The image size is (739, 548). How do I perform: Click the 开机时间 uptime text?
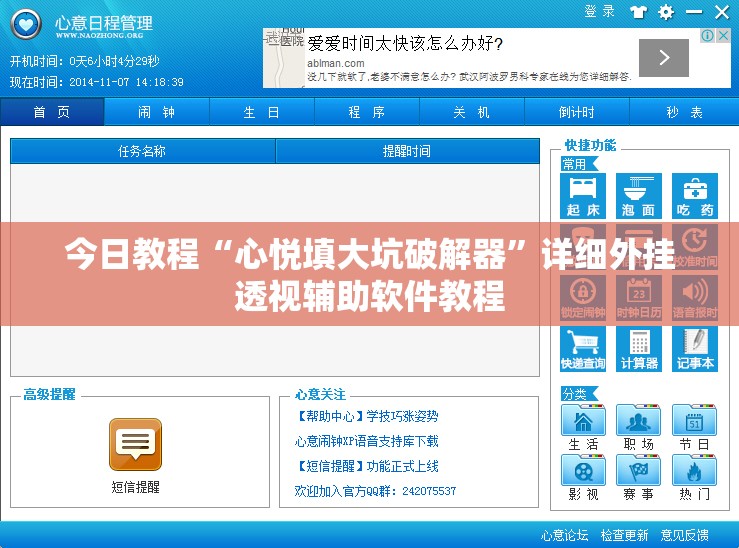(x=85, y=61)
